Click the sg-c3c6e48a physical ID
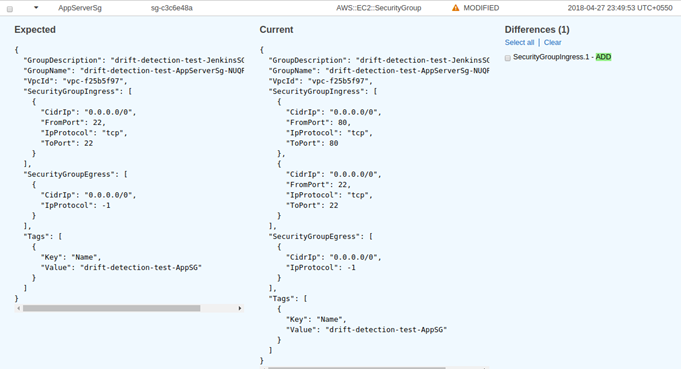This screenshot has height=369, width=681. (172, 8)
